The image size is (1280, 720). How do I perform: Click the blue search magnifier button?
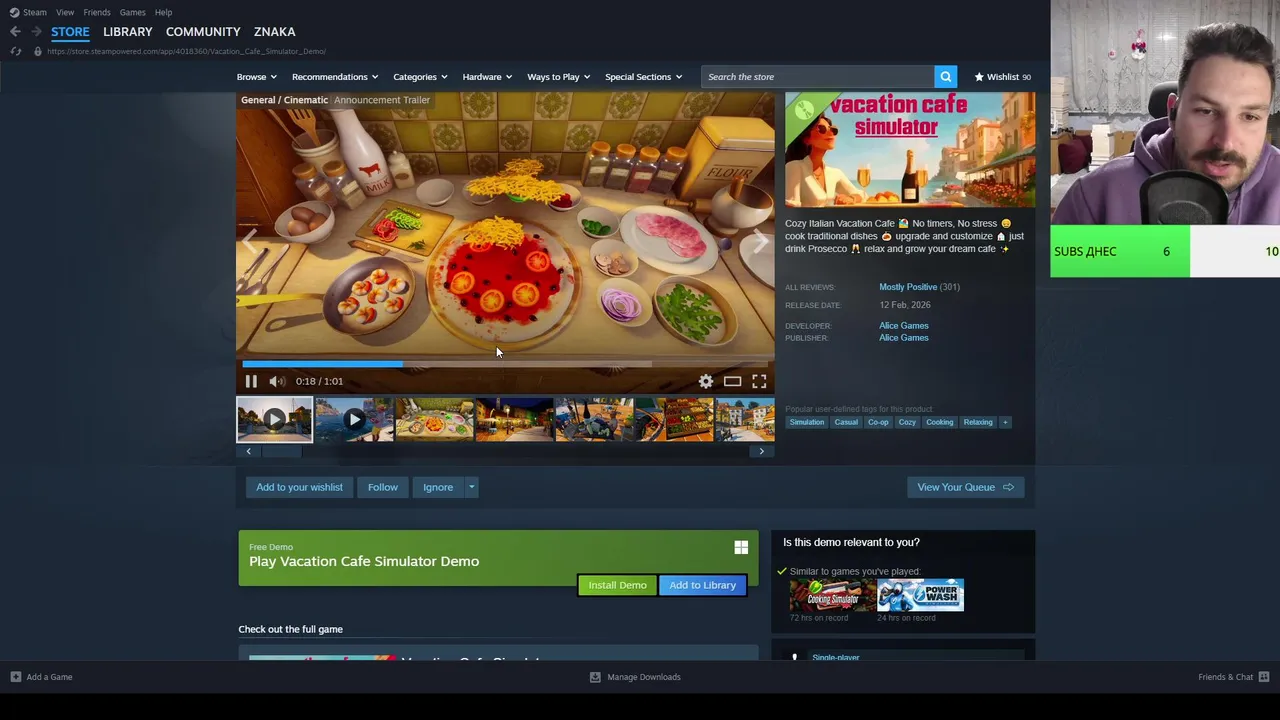945,77
